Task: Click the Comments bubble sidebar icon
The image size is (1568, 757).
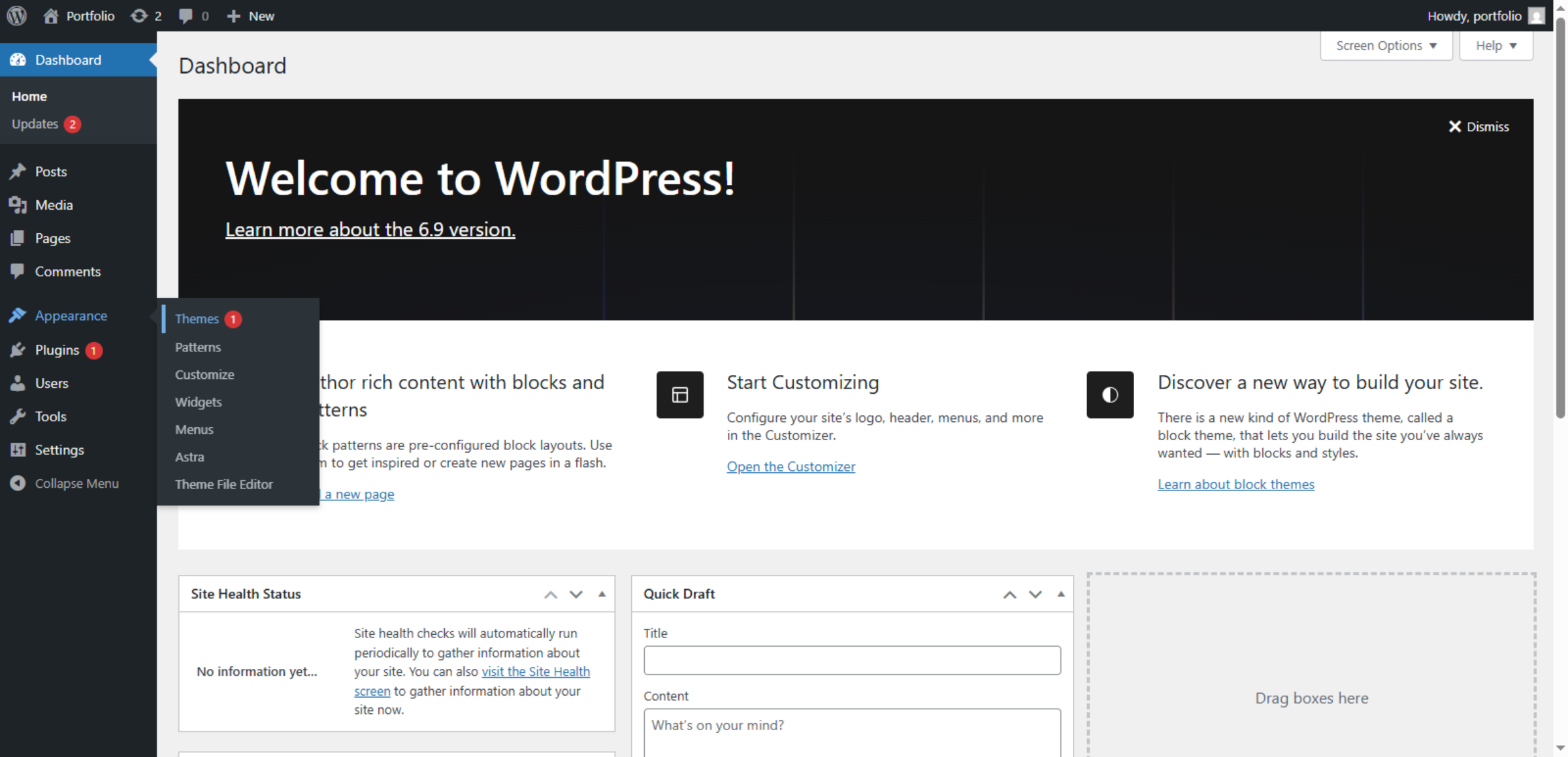Action: [x=18, y=271]
